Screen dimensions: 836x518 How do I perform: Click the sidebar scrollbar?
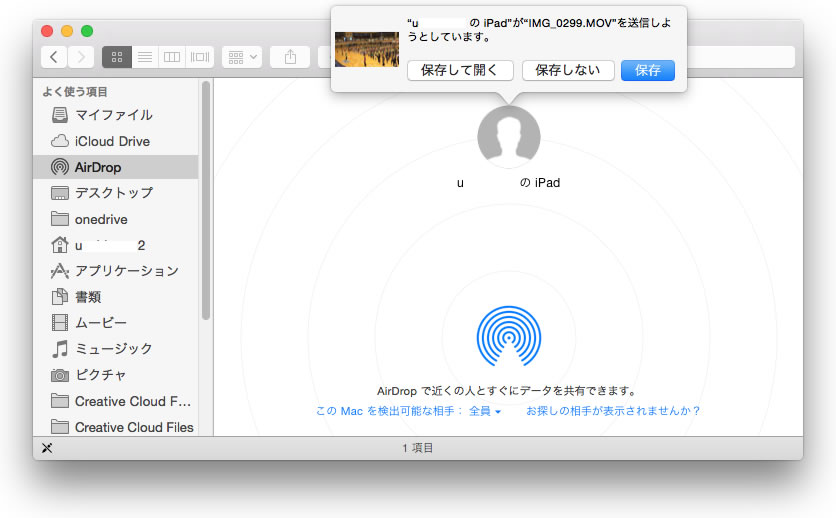pyautogui.click(x=206, y=200)
